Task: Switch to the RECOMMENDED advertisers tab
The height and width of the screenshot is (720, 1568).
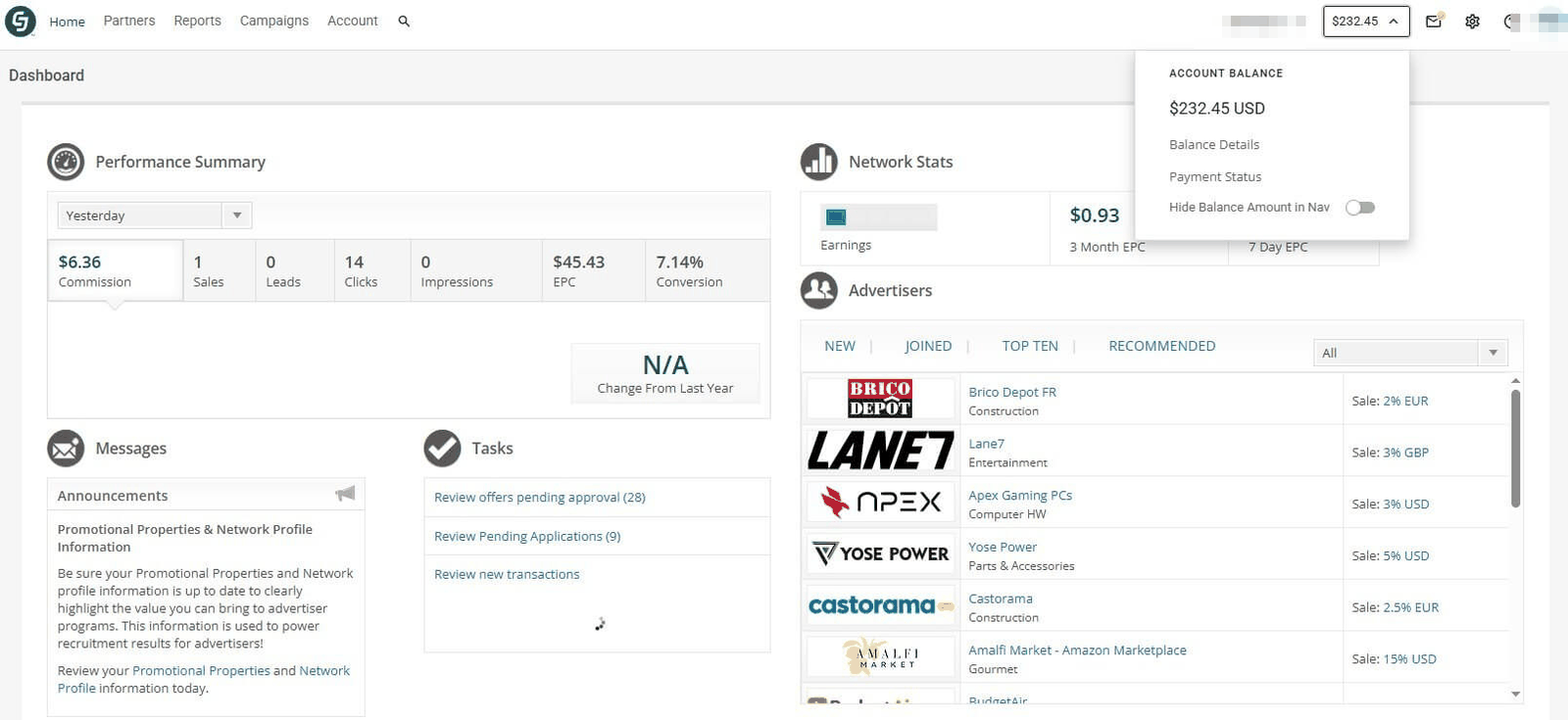Action: (x=1162, y=346)
